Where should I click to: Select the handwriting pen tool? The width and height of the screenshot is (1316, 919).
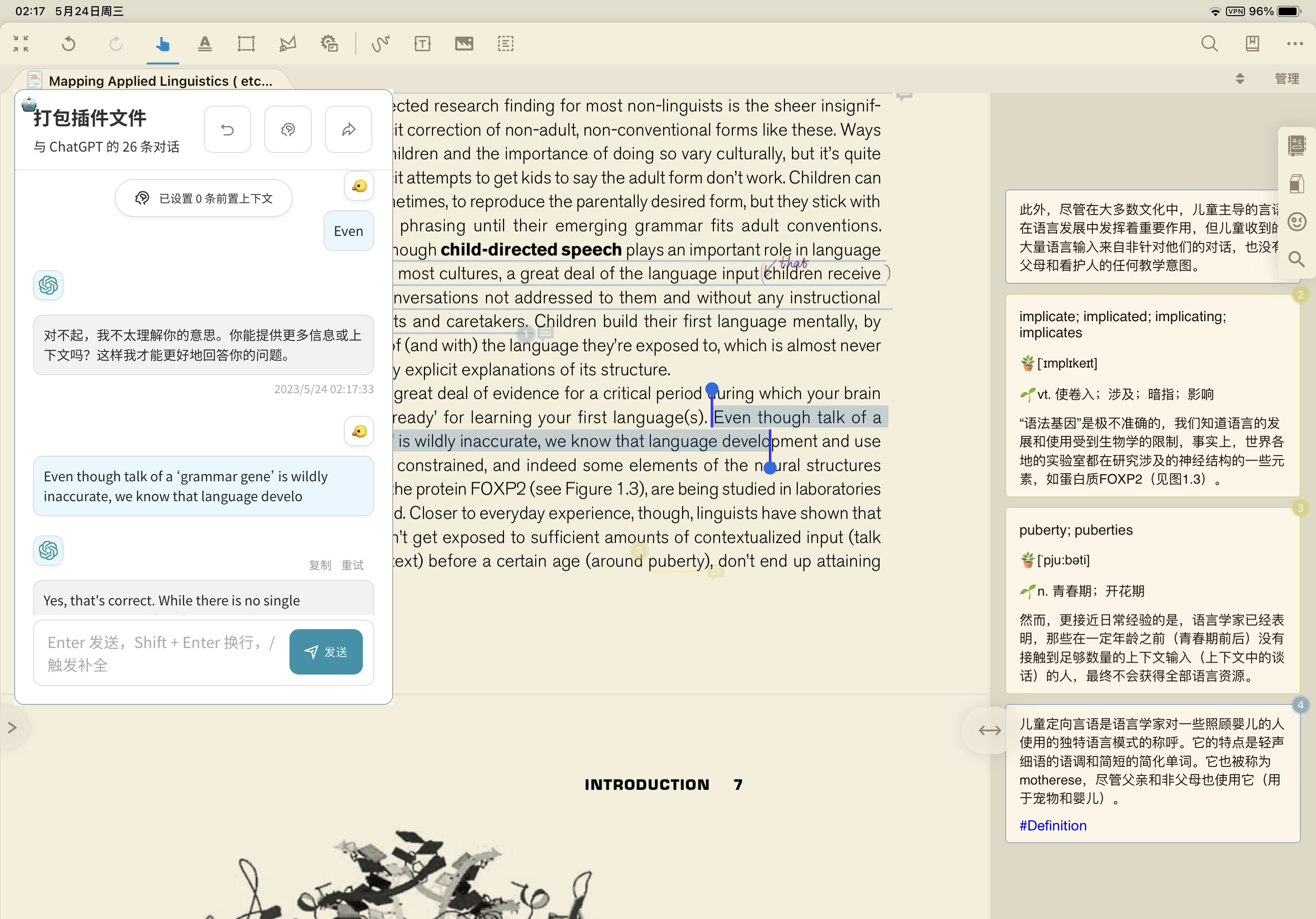[x=380, y=44]
